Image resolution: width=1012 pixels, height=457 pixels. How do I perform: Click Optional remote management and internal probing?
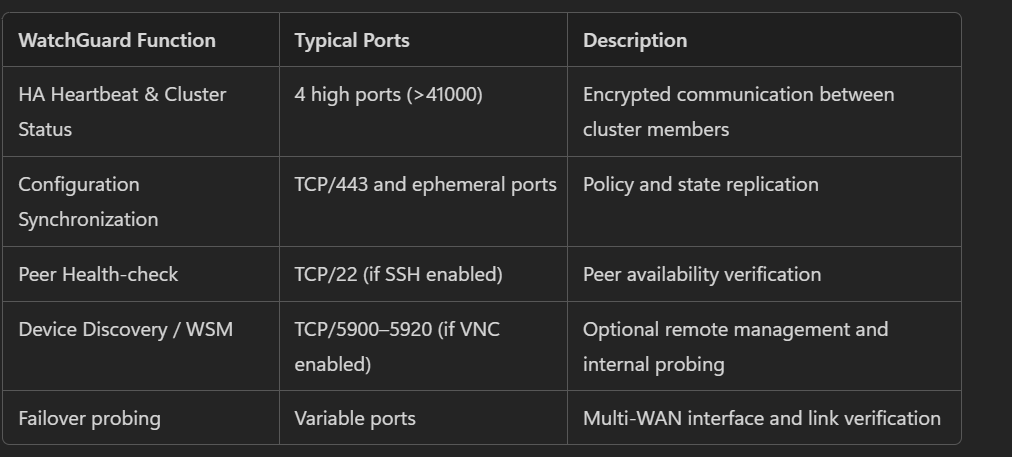pyautogui.click(x=735, y=347)
